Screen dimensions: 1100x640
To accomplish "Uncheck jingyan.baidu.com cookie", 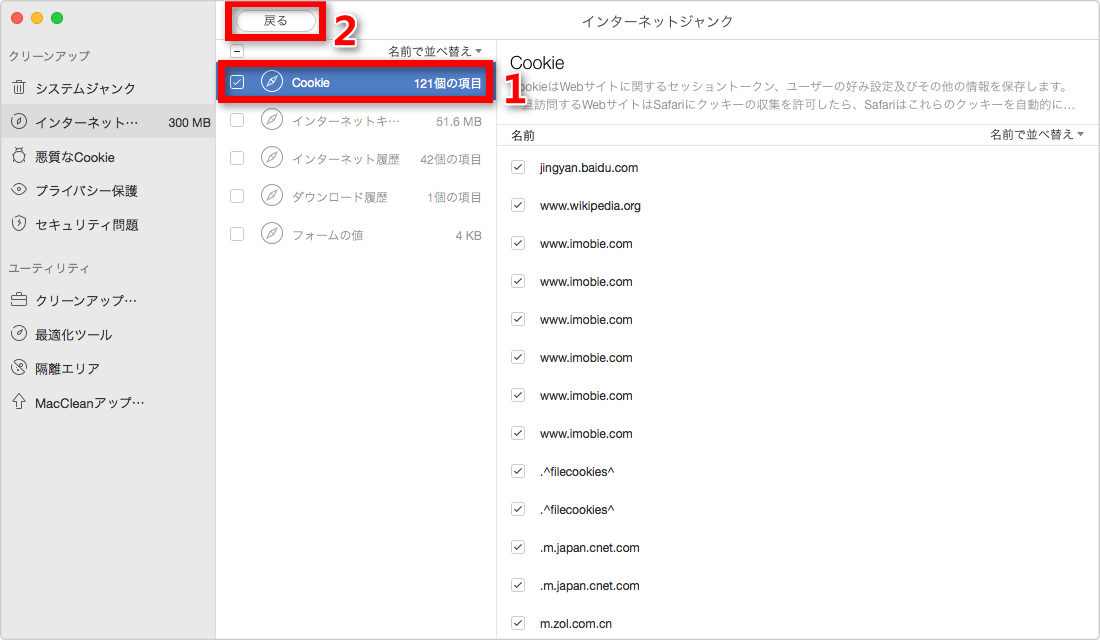I will [518, 167].
